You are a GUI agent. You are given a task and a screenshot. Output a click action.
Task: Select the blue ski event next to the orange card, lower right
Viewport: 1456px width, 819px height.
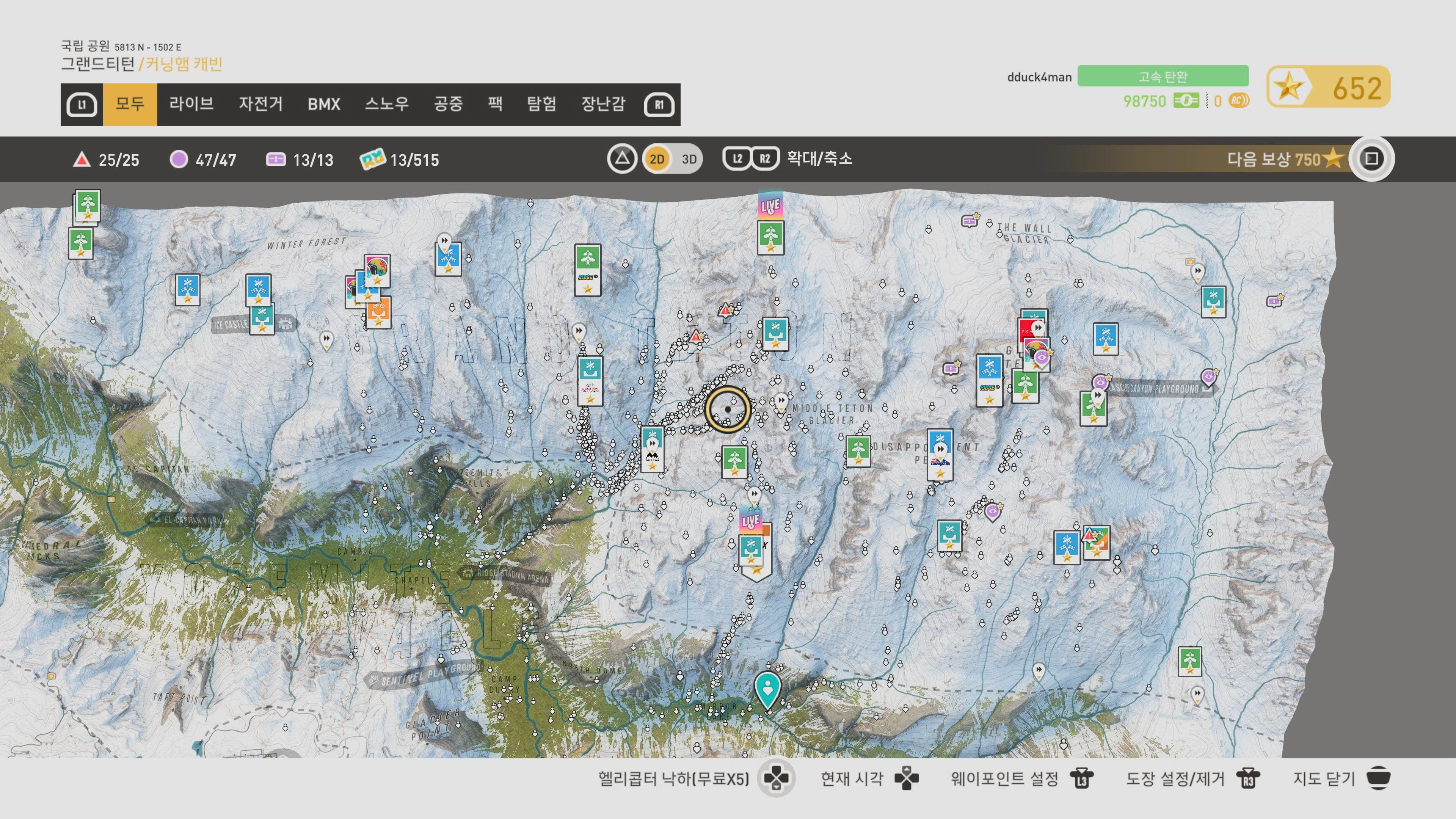[1067, 547]
